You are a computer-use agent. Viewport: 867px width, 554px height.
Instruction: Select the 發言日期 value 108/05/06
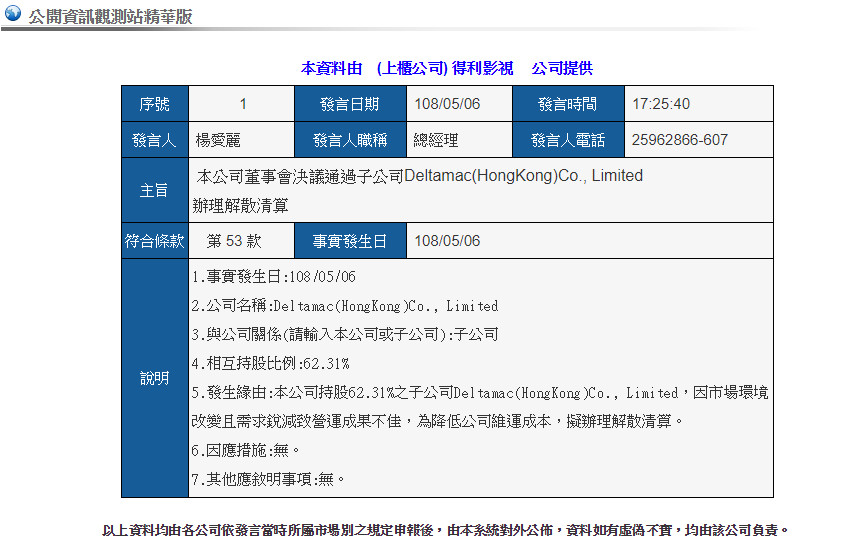(447, 104)
